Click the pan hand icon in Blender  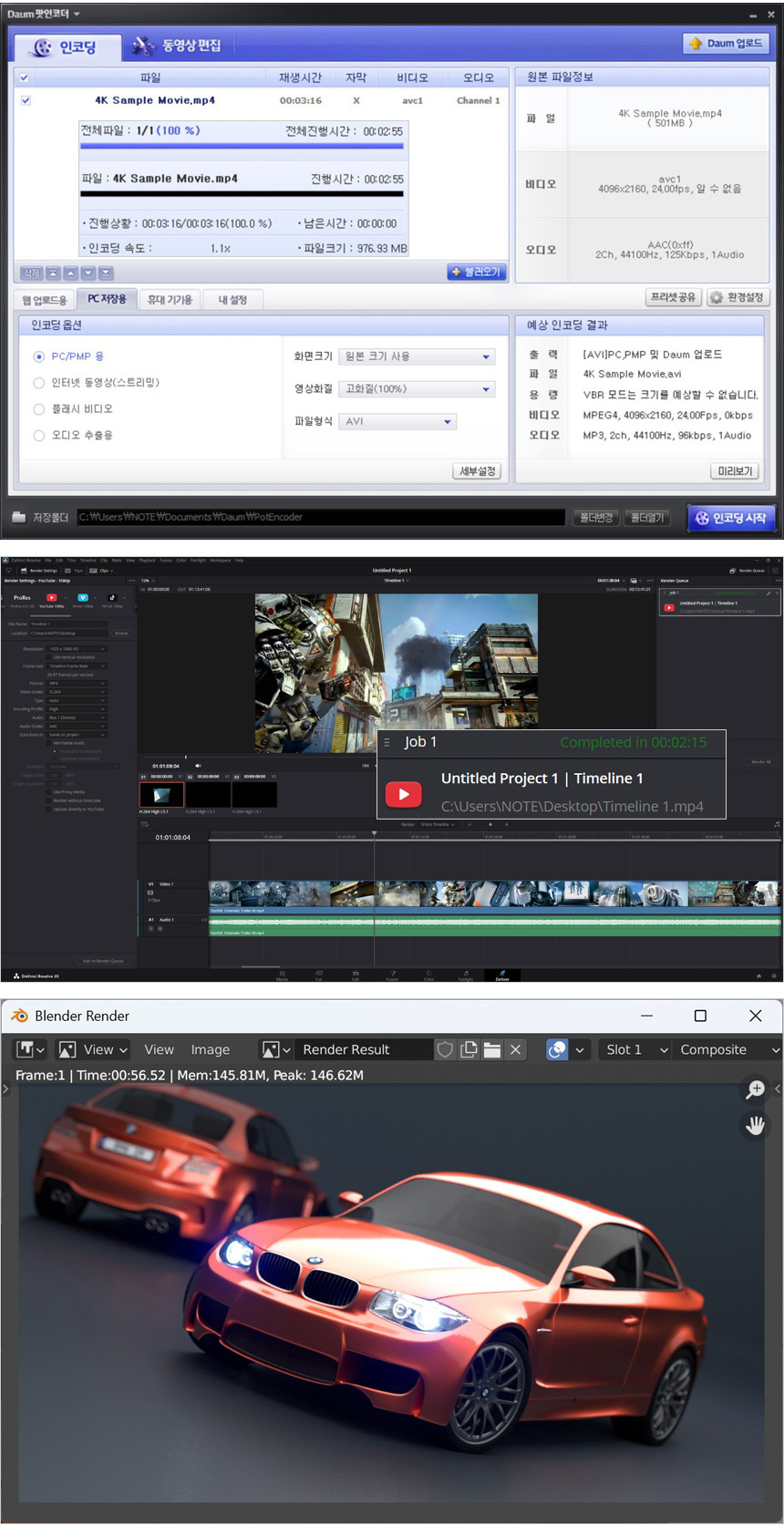755,1125
